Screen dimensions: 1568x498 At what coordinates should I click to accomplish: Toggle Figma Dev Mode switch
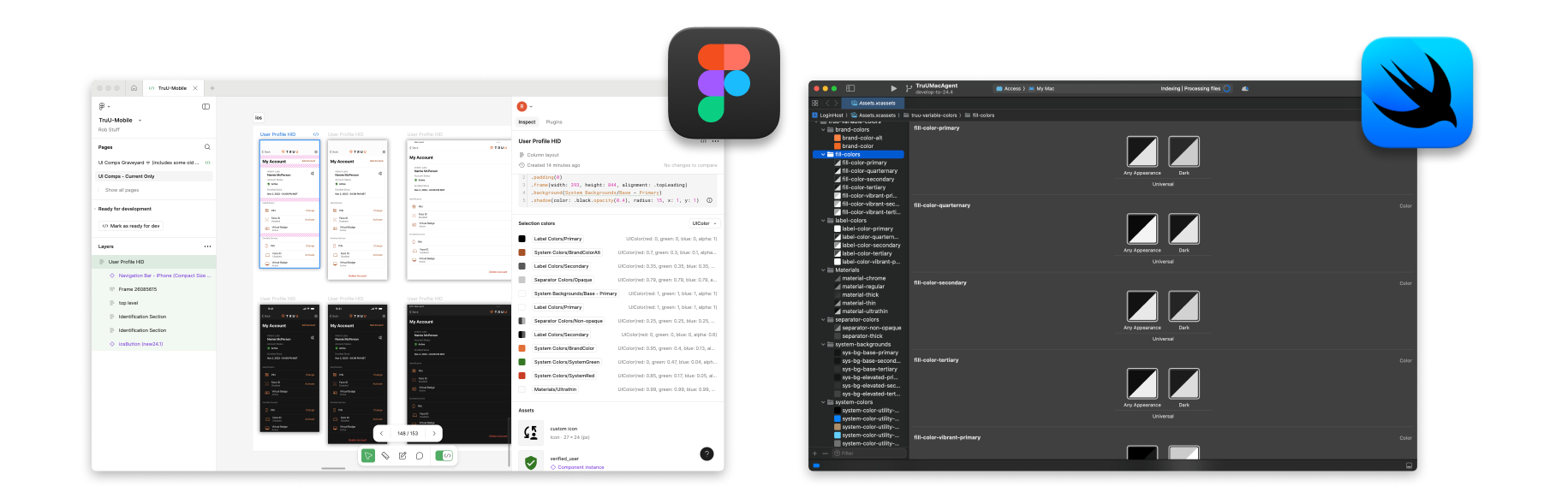click(444, 456)
